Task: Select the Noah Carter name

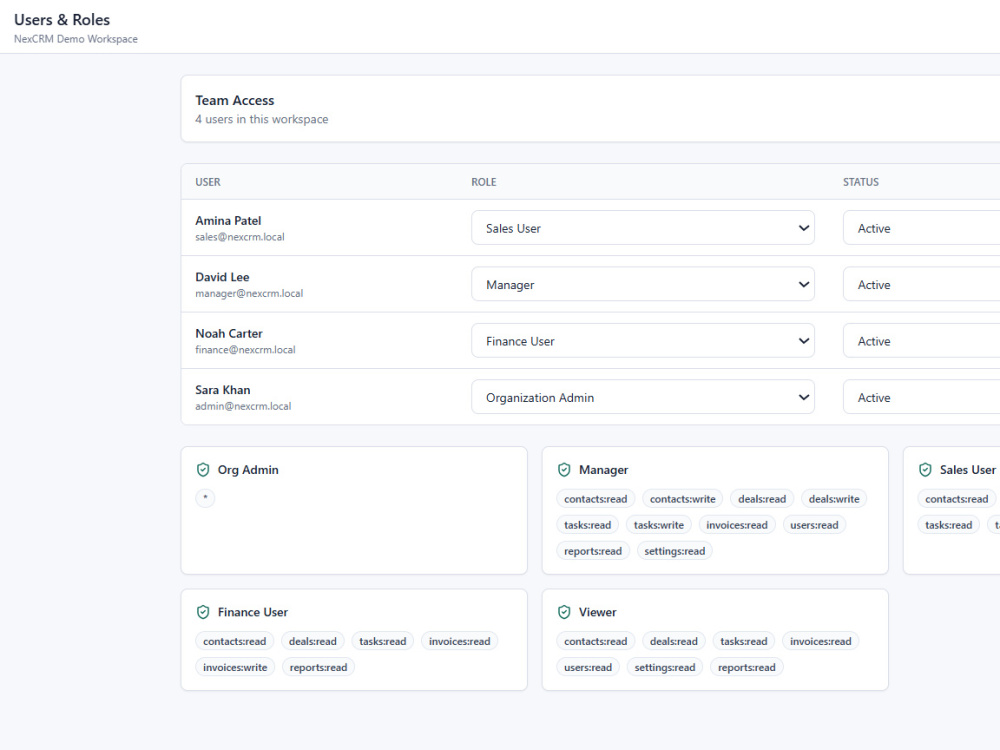Action: coord(229,334)
